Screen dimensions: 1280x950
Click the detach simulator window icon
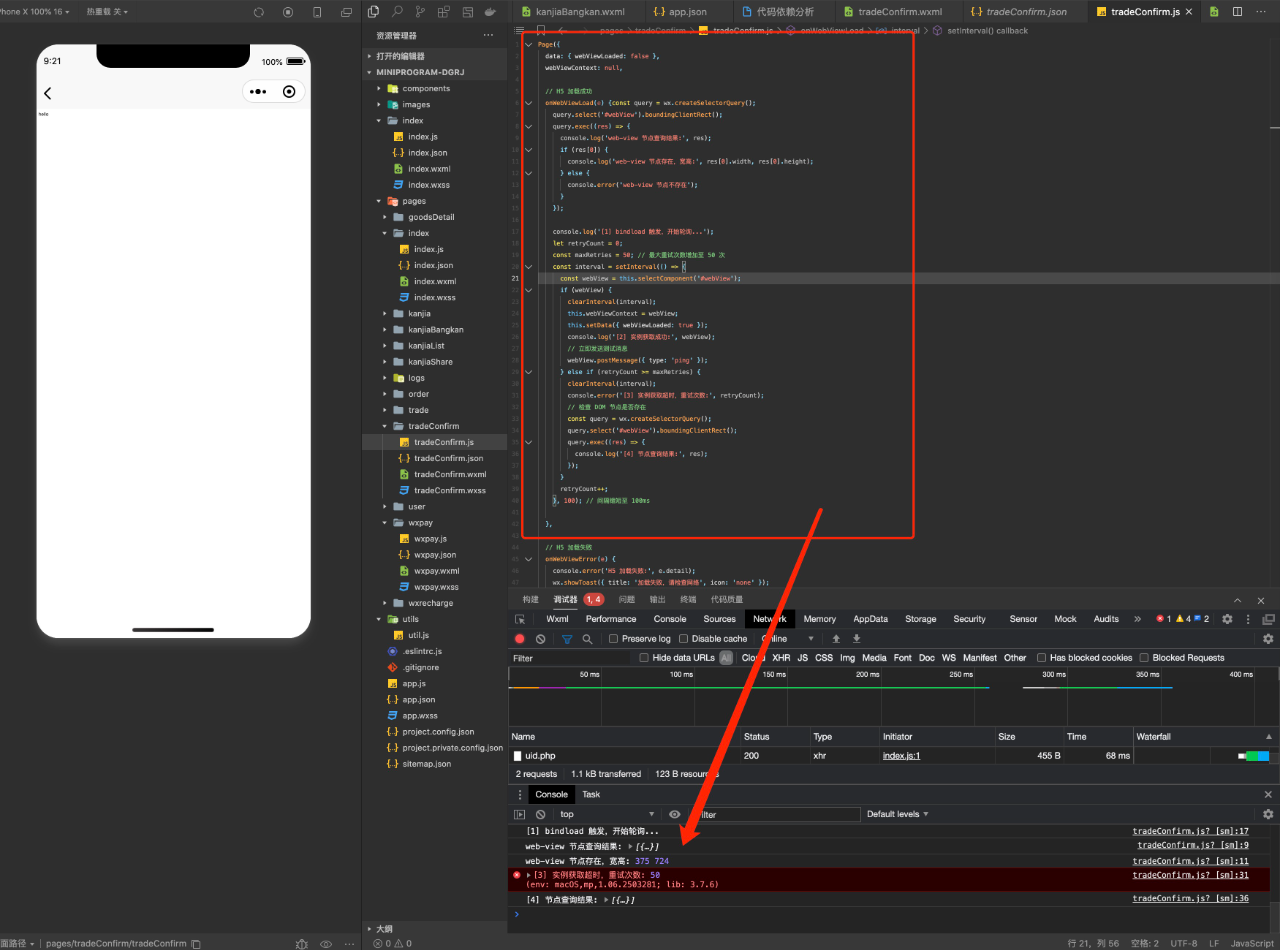click(347, 12)
